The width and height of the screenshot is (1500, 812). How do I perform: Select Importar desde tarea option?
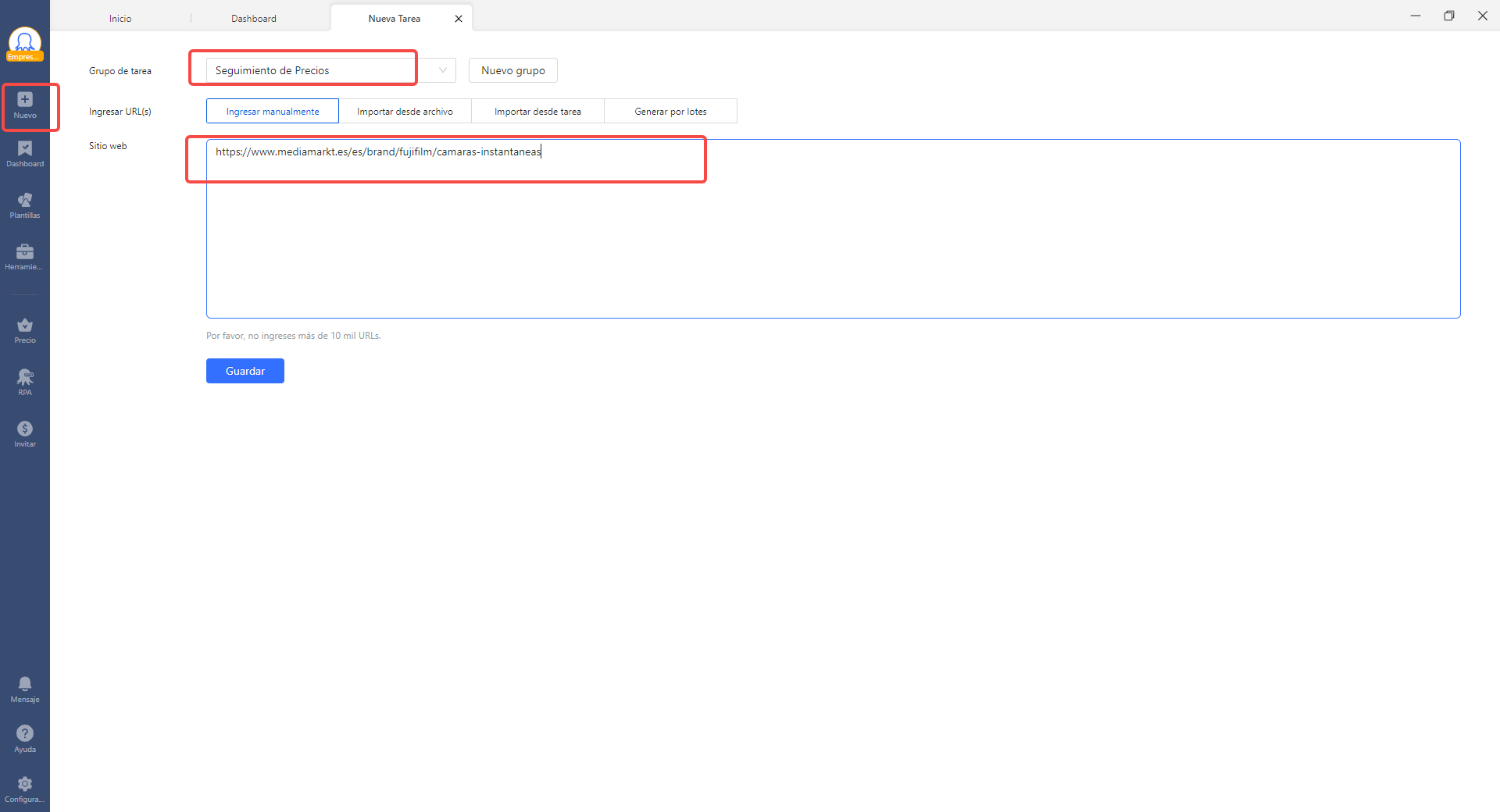[537, 112]
